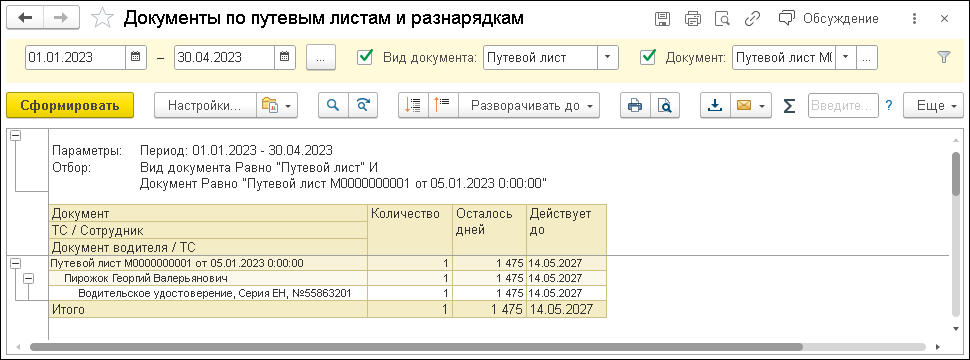Click the Осталось дней column header

pyautogui.click(x=490, y=229)
